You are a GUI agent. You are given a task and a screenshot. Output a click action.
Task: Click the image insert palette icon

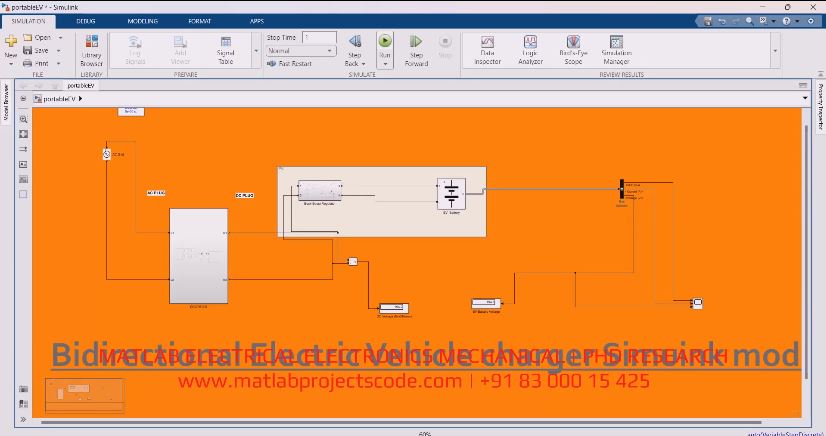(x=23, y=164)
